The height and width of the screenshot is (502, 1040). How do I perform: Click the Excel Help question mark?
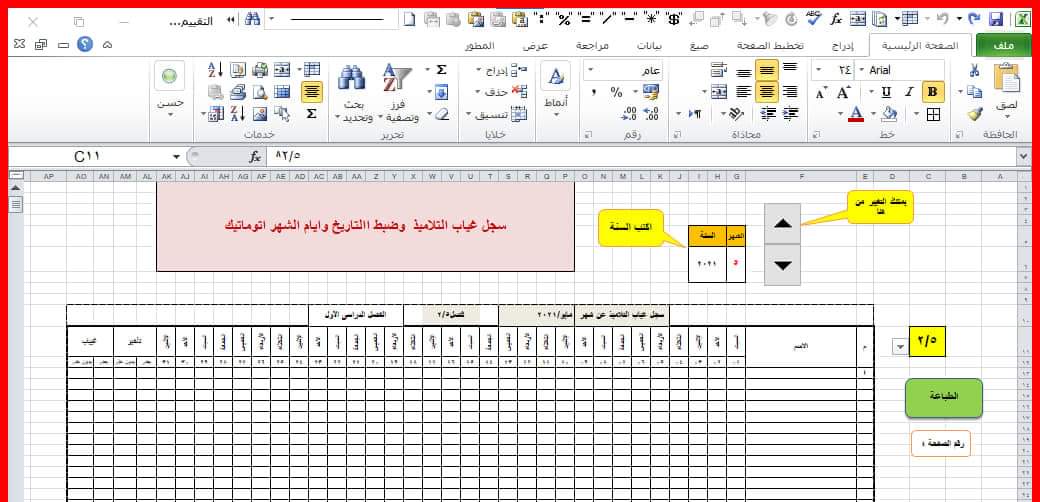(x=85, y=45)
